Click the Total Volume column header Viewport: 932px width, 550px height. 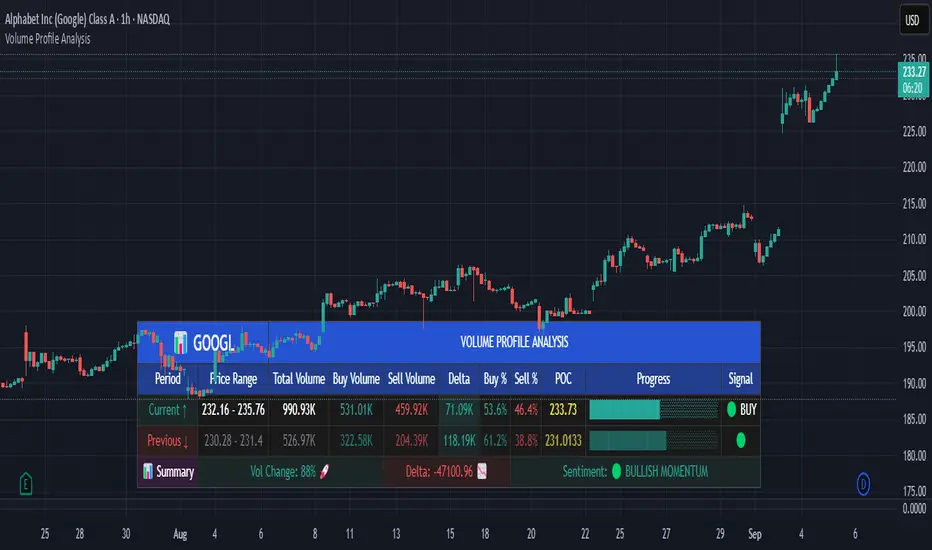click(298, 379)
